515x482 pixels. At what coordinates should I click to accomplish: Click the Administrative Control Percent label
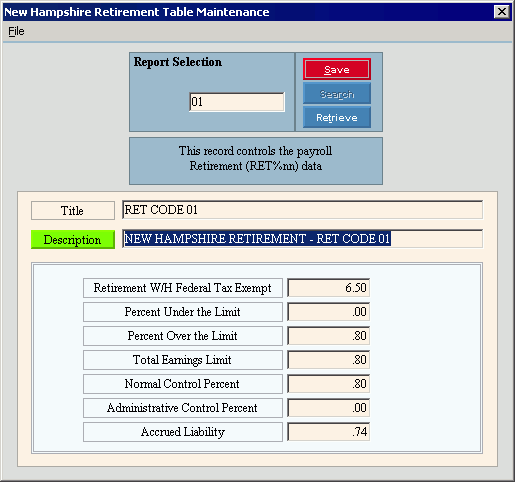click(x=183, y=408)
